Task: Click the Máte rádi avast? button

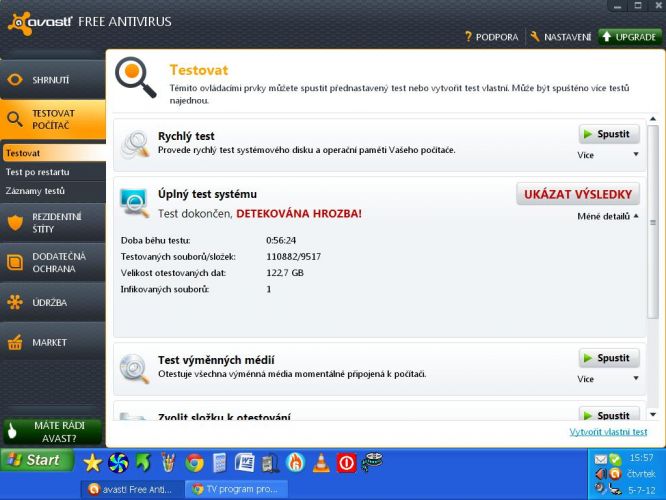Action: coord(53,432)
